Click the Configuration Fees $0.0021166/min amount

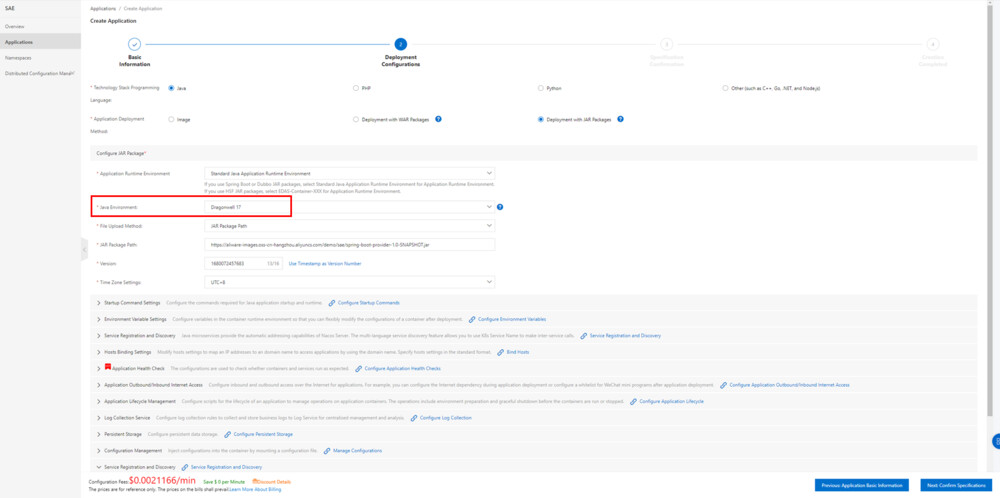162,480
